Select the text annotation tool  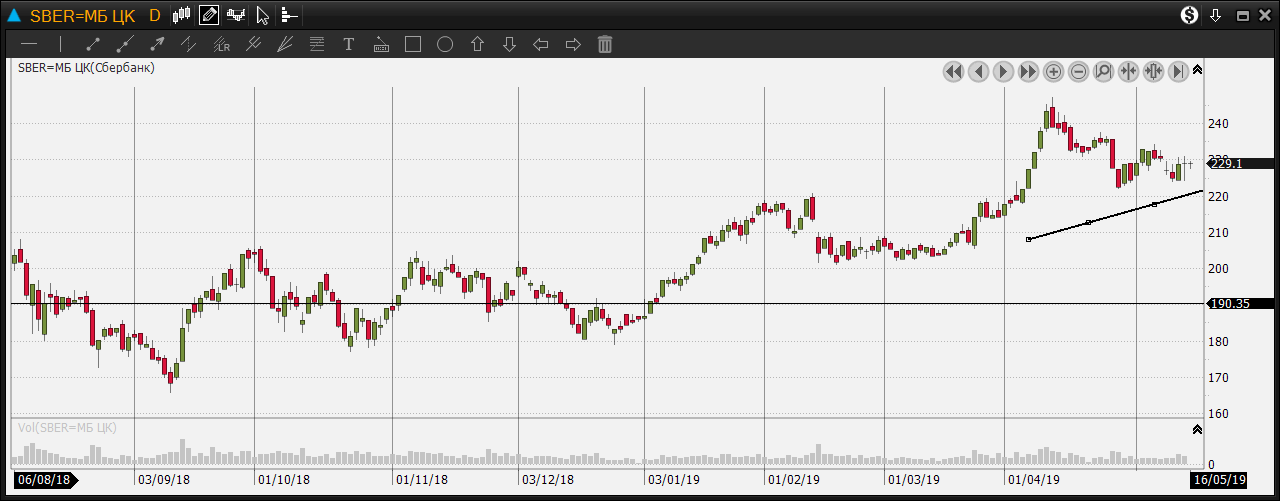[349, 44]
